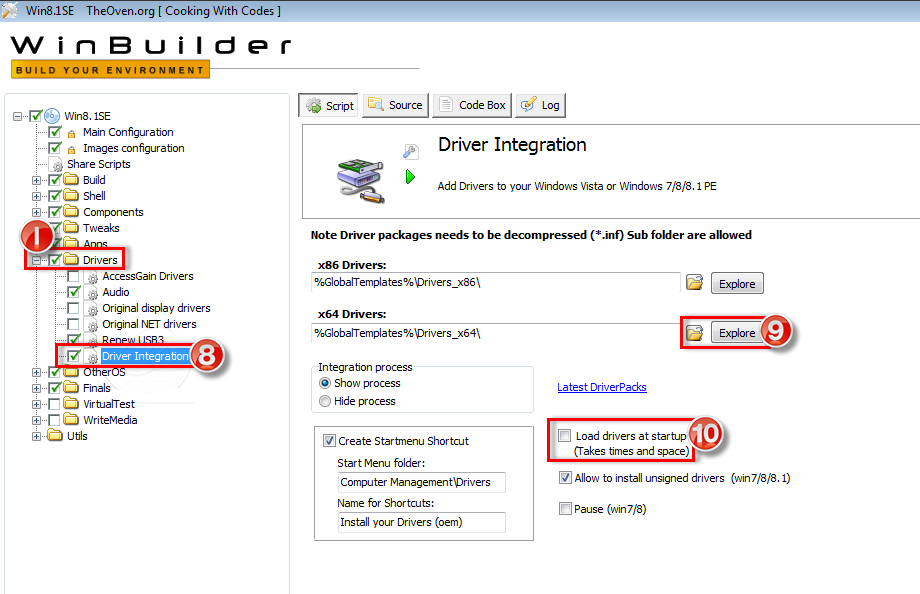
Task: Check the Original NET drivers checkbox
Action: [73, 323]
